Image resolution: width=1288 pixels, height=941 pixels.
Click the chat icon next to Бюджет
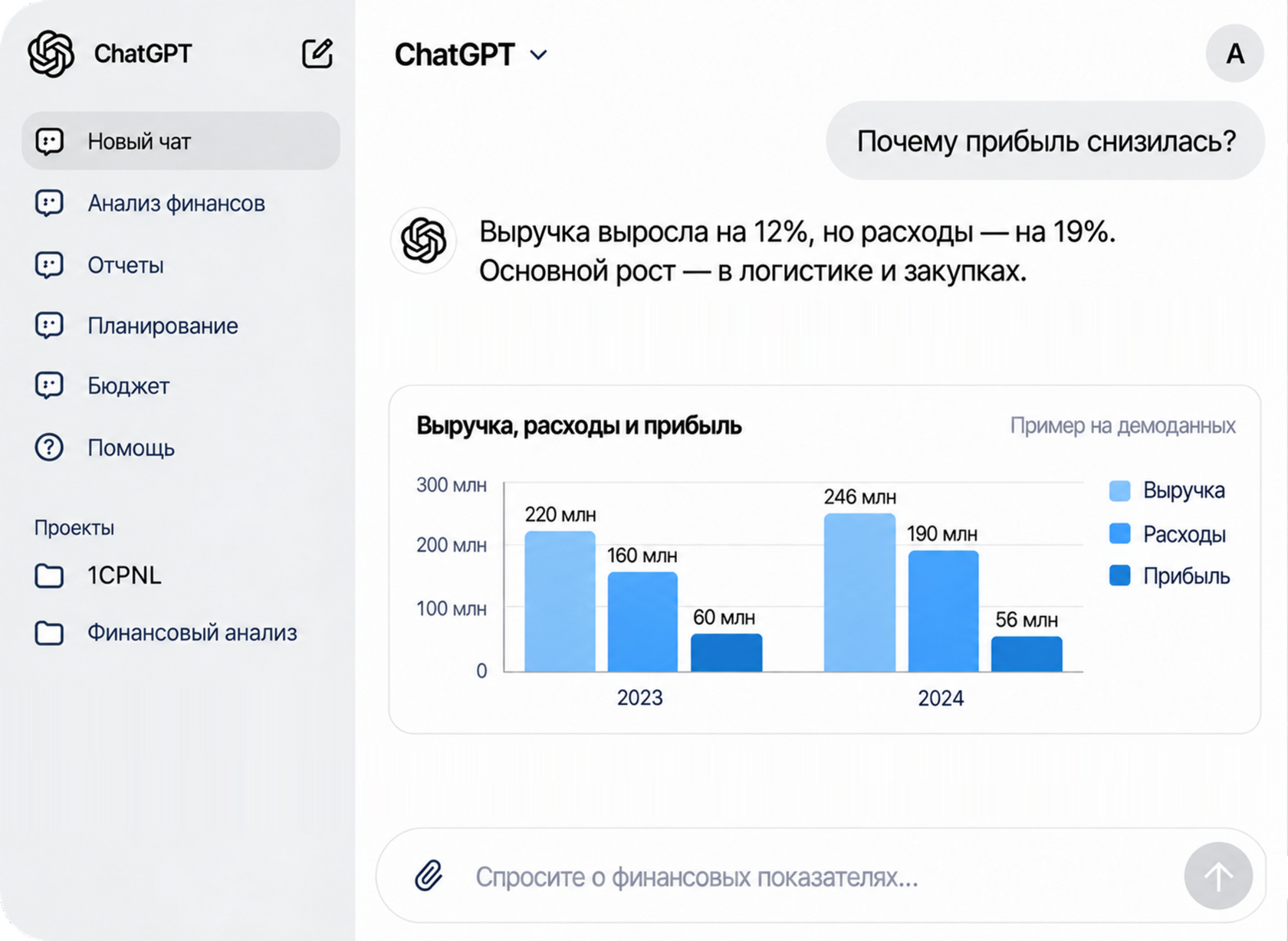[49, 385]
